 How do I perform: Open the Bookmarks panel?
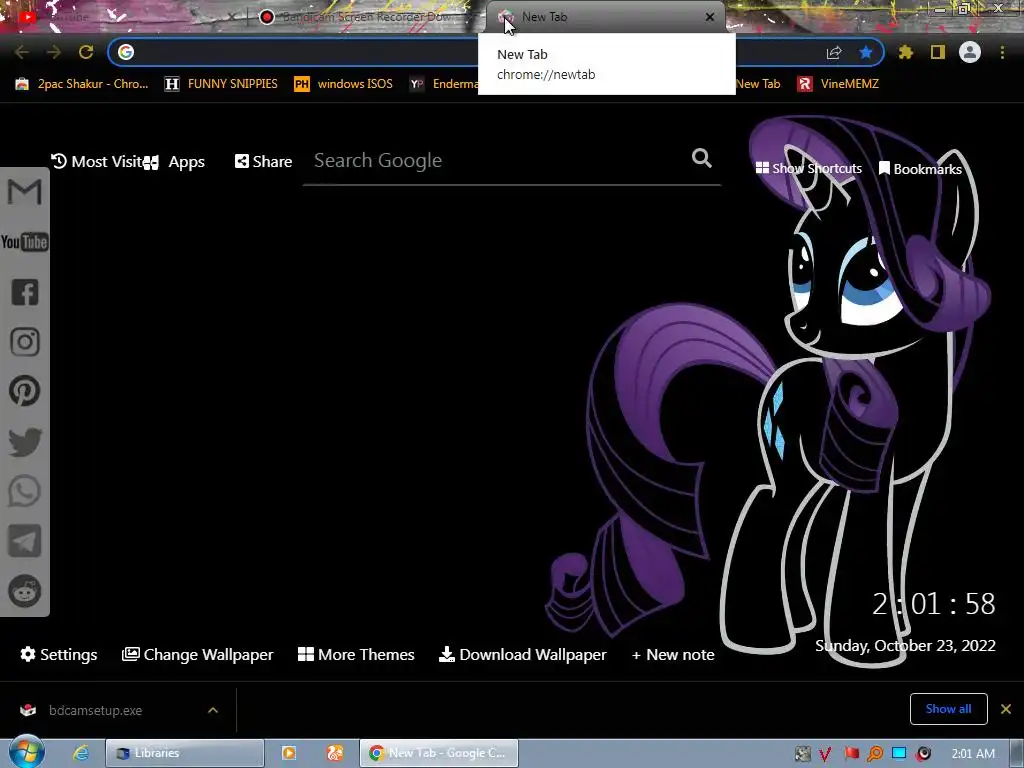(920, 168)
